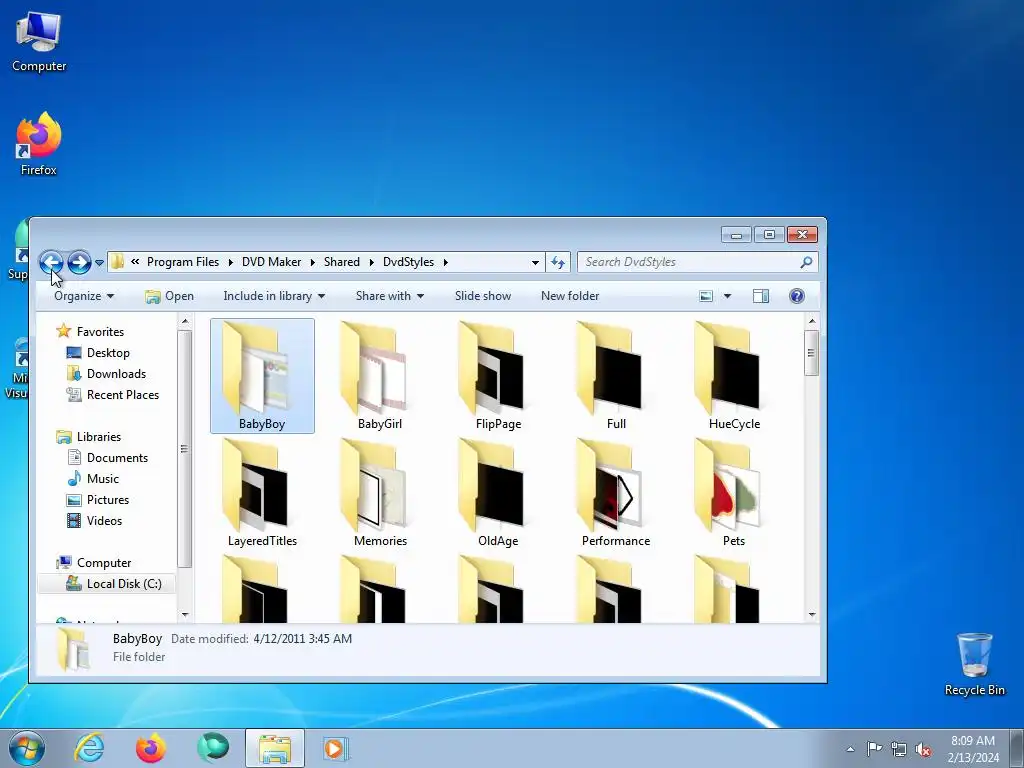Click the muted volume tray icon
This screenshot has width=1024, height=768.
click(x=923, y=749)
